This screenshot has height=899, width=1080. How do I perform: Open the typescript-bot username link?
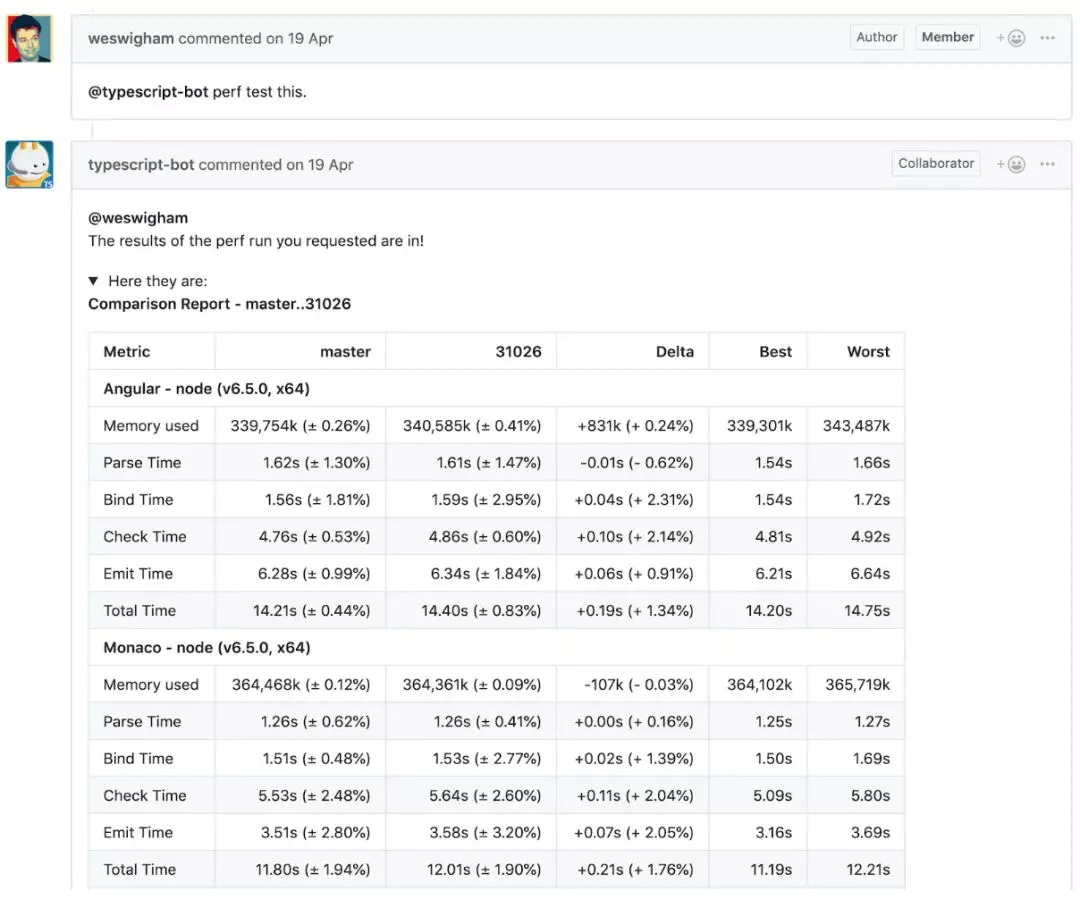141,165
